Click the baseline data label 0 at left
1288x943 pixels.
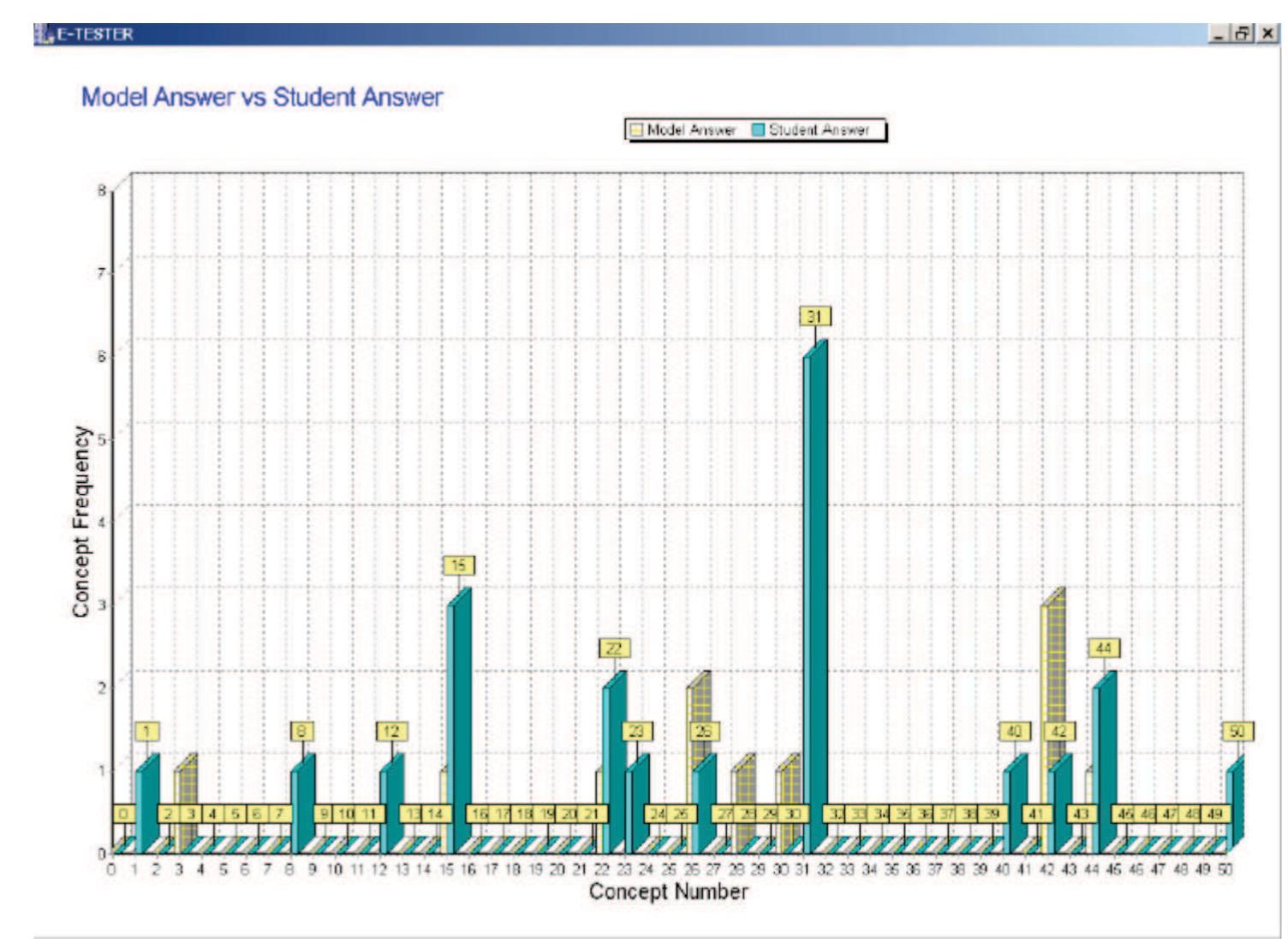tap(124, 815)
